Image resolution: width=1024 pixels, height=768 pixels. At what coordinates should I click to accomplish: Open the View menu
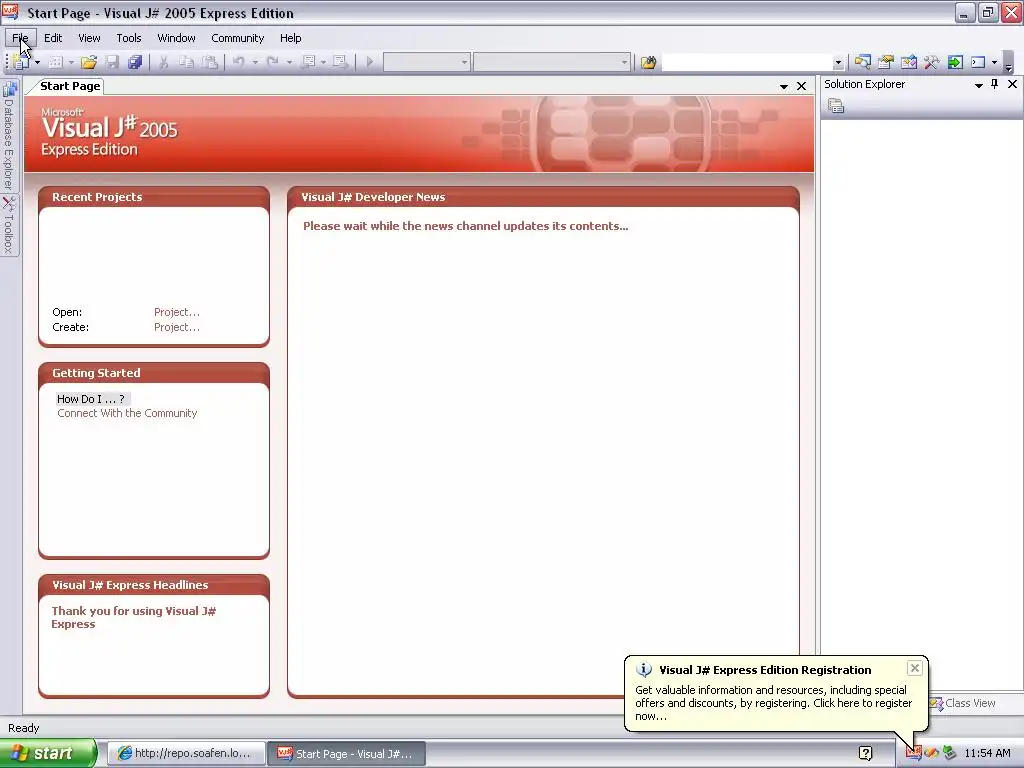point(89,38)
